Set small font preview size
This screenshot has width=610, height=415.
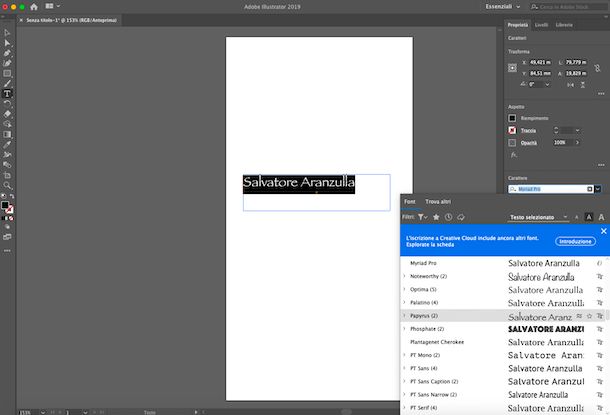[577, 217]
